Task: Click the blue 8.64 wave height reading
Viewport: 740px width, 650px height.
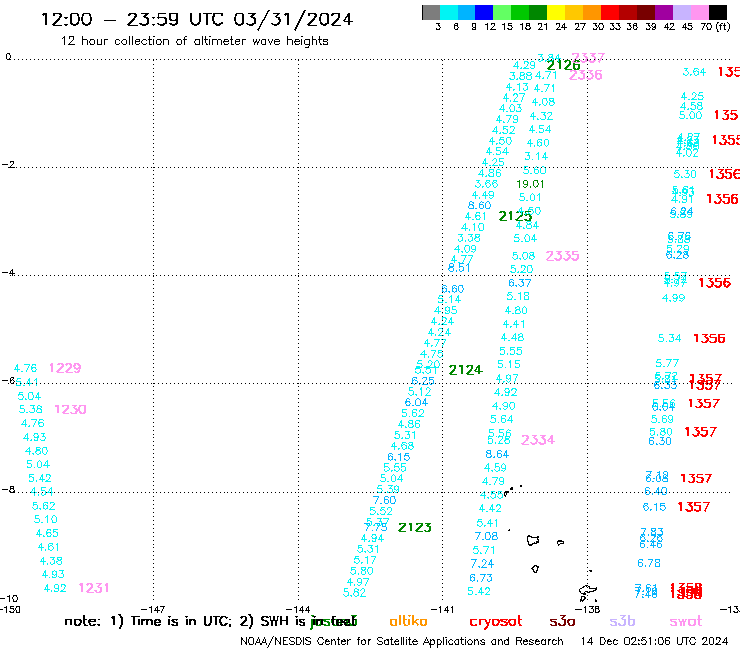Action: coord(497,454)
